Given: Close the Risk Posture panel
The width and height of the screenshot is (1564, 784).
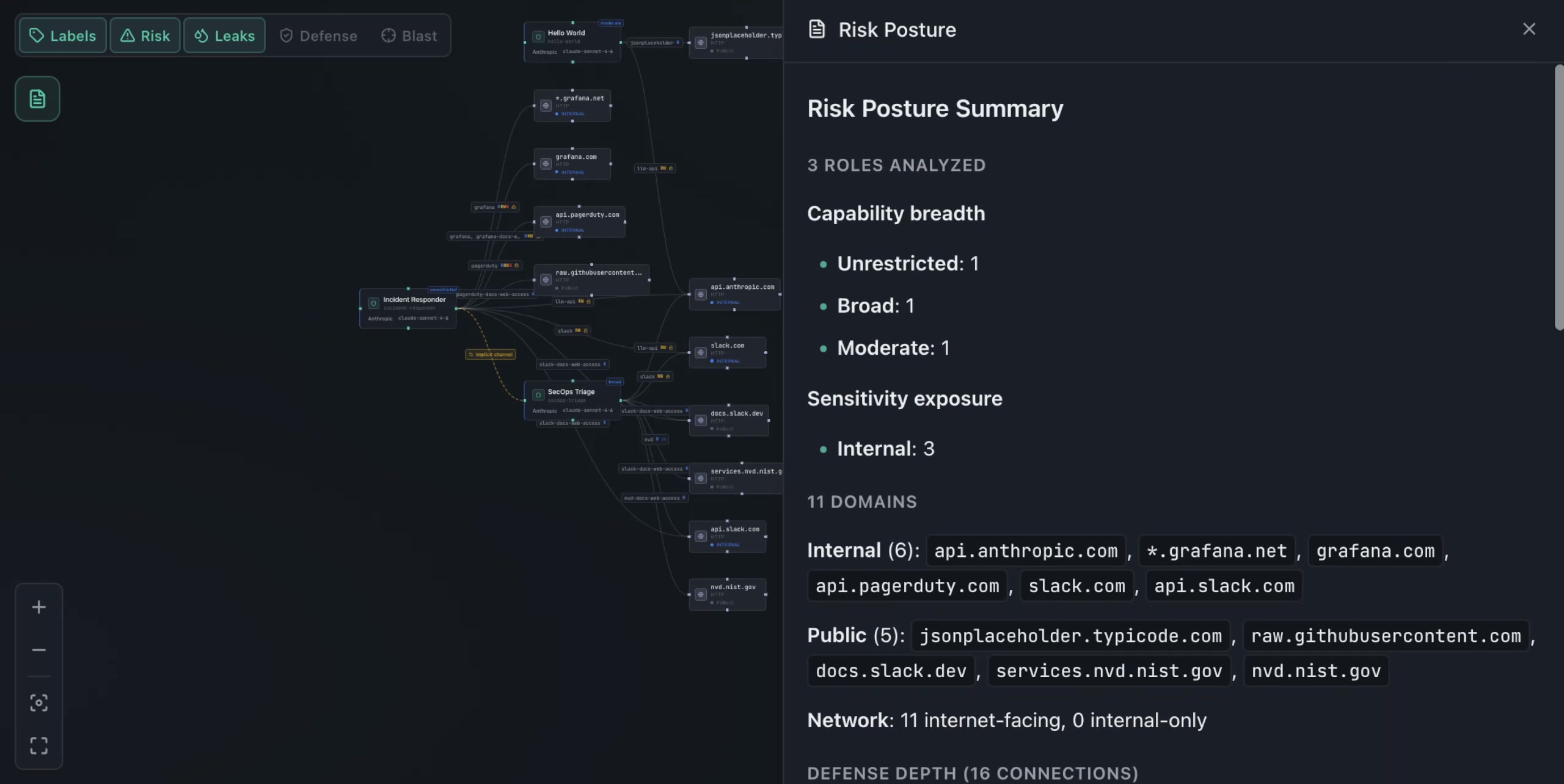Looking at the screenshot, I should point(1529,29).
